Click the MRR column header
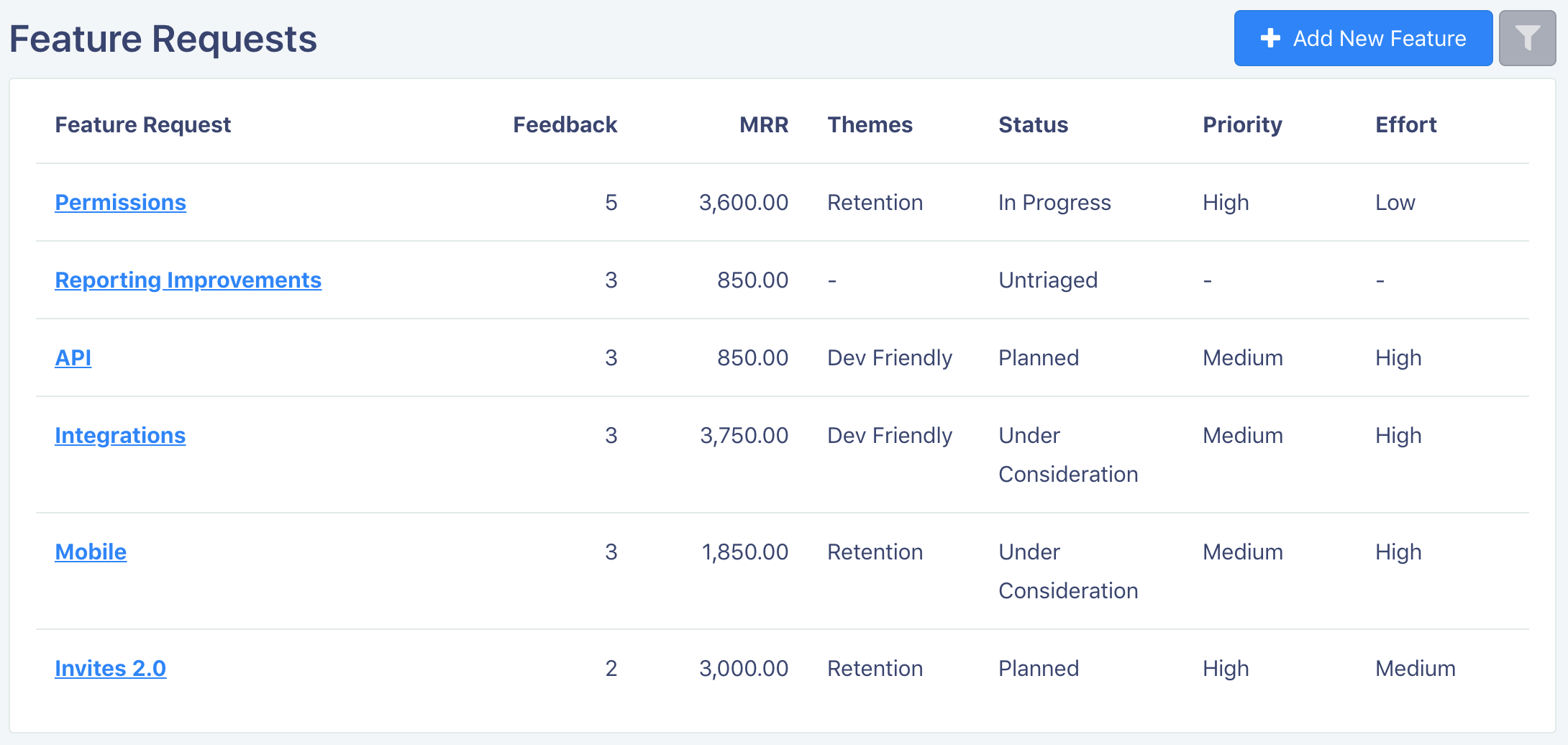1568x745 pixels. tap(764, 125)
